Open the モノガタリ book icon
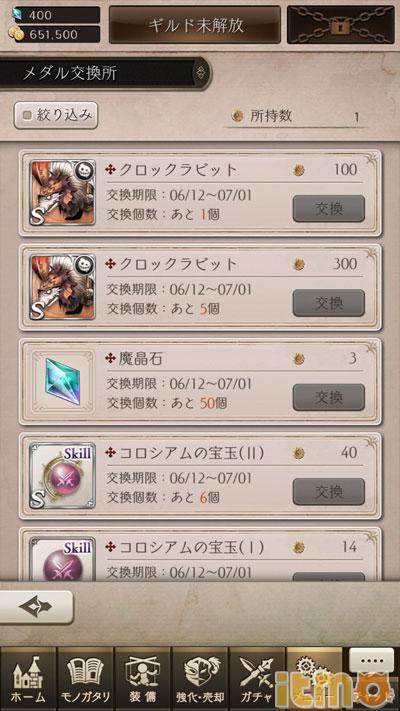 (85, 679)
